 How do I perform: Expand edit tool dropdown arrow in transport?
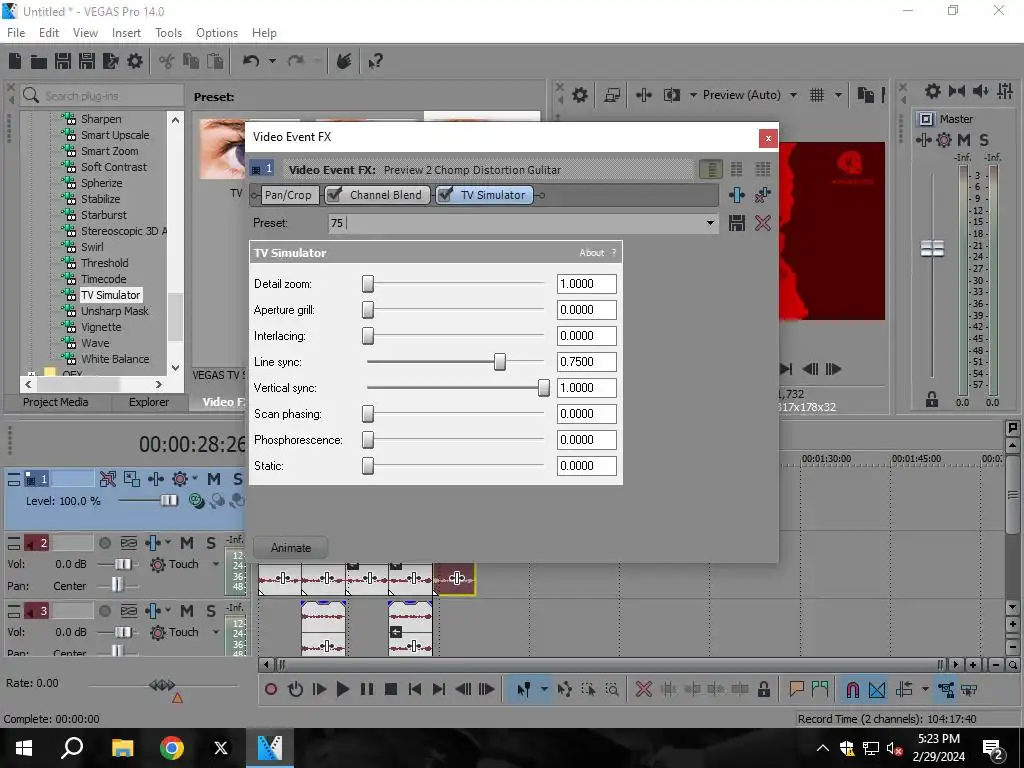(x=544, y=689)
